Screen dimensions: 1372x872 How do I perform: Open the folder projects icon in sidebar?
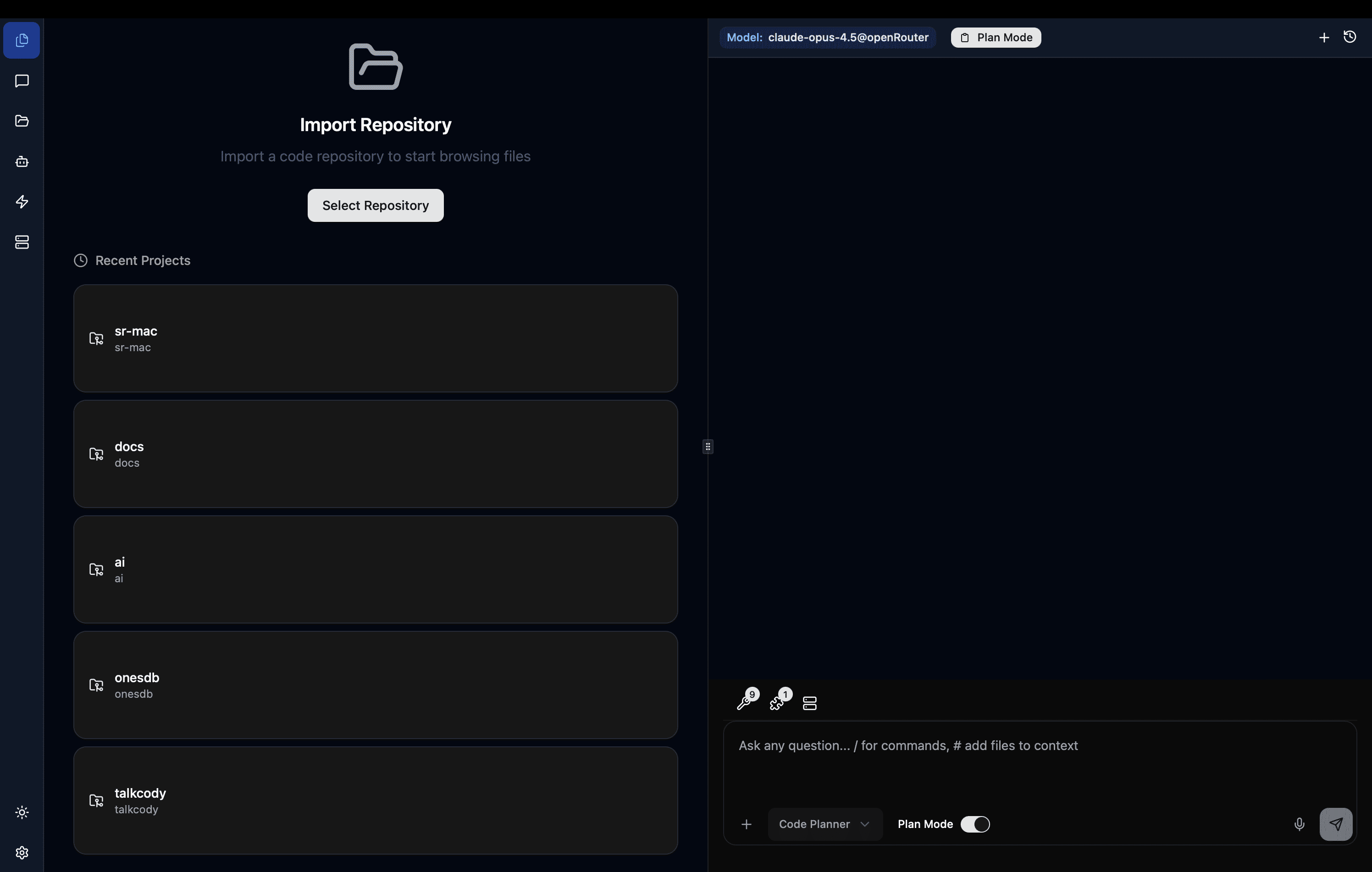[22, 121]
